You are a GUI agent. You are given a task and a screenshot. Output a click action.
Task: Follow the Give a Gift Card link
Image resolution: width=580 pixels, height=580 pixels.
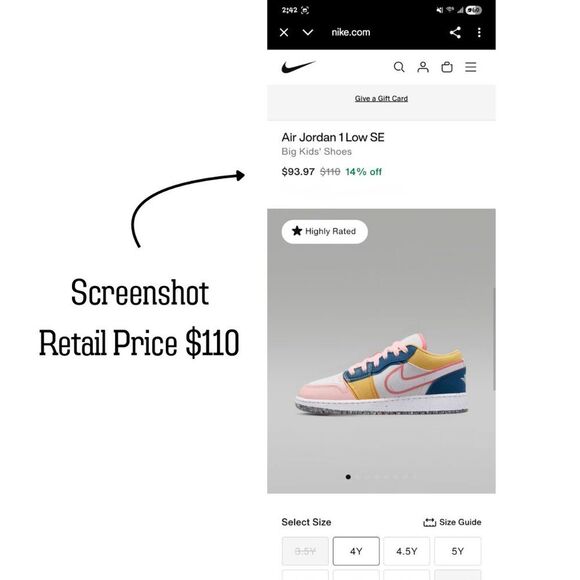381,98
